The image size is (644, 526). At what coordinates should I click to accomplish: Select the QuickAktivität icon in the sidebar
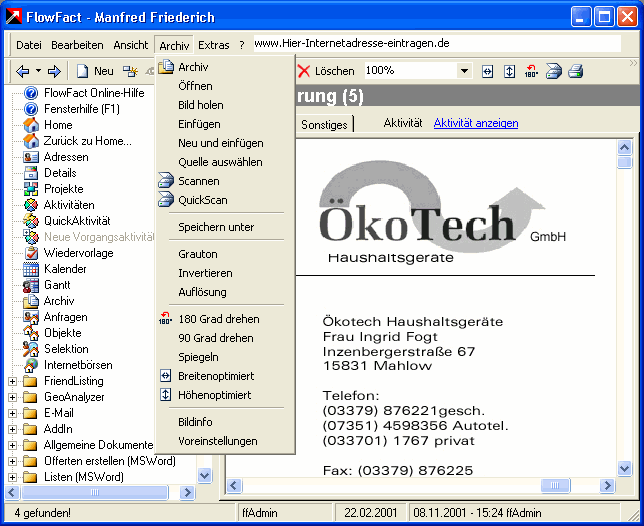pyautogui.click(x=31, y=221)
